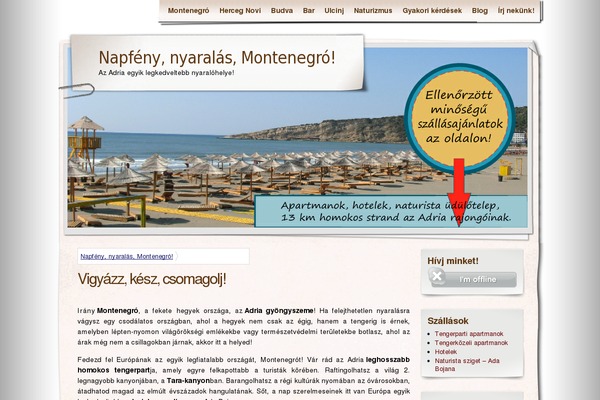This screenshot has height=400, width=600.
Task: Open the Hotelek accommodation link
Action: (x=446, y=352)
